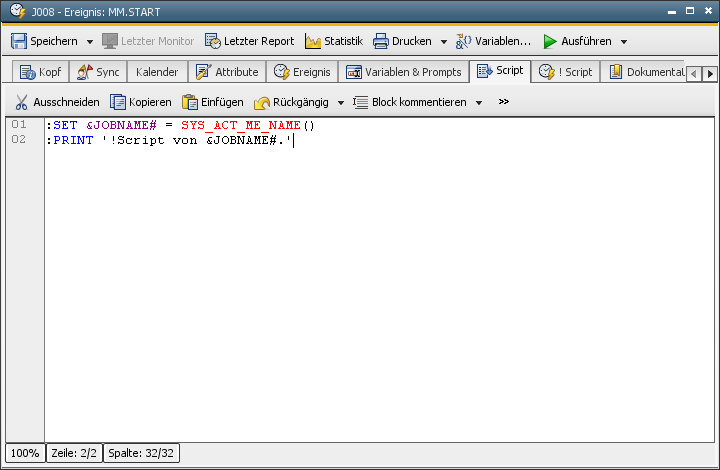The image size is (720, 470).
Task: Switch to the Ereignis tab
Action: pyautogui.click(x=302, y=72)
